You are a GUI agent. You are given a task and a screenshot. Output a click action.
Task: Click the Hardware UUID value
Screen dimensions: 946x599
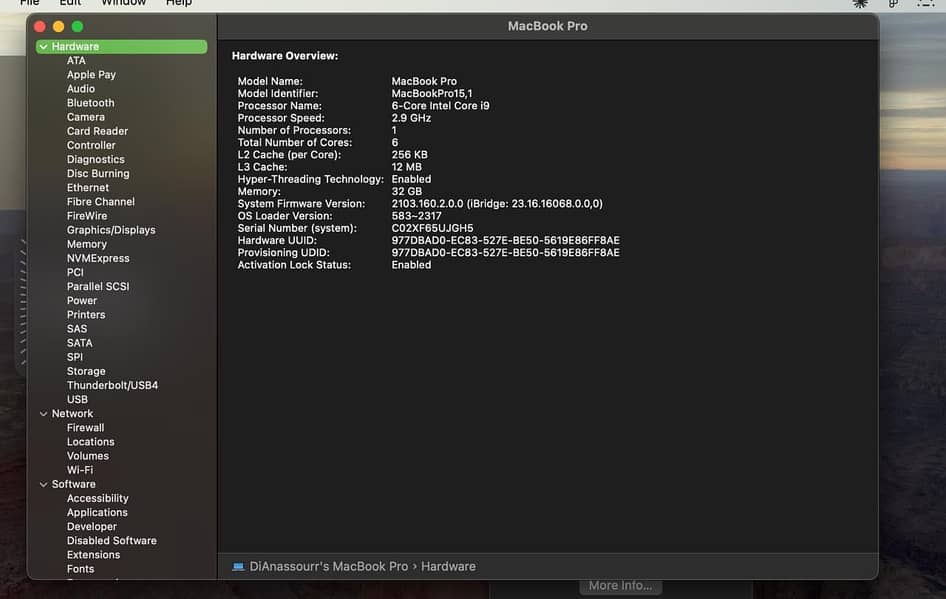(x=506, y=240)
